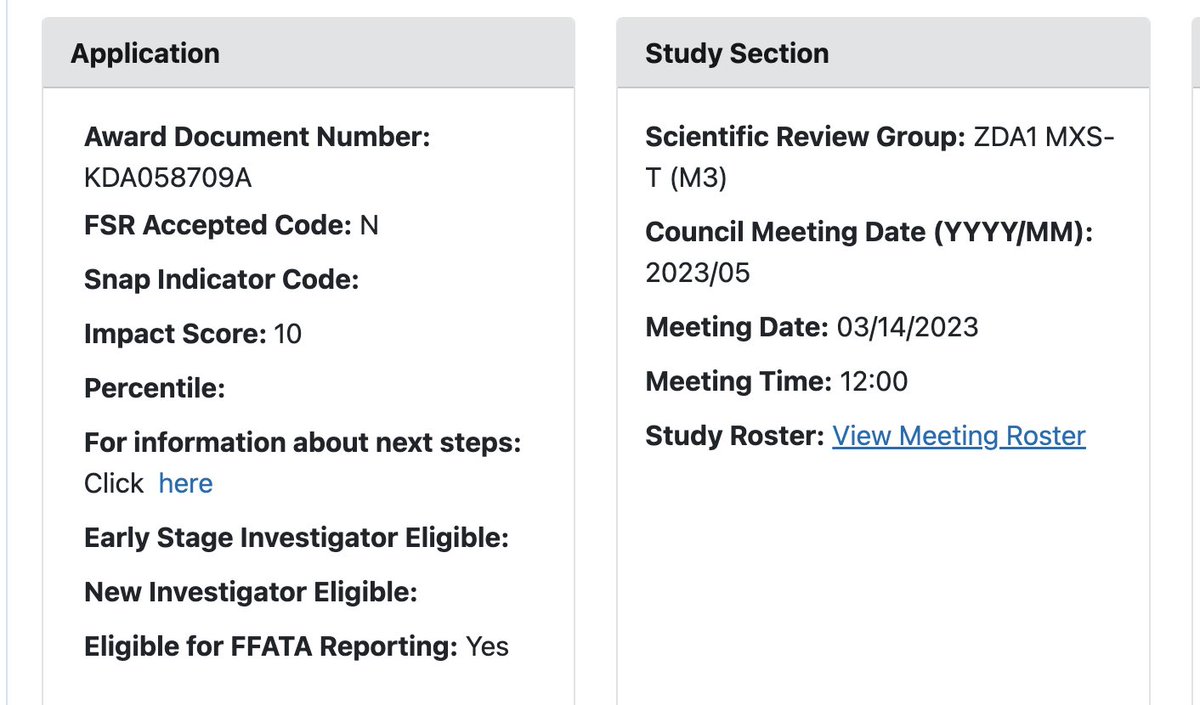
Task: Click the meeting date 03/14/2023
Action: tap(908, 327)
